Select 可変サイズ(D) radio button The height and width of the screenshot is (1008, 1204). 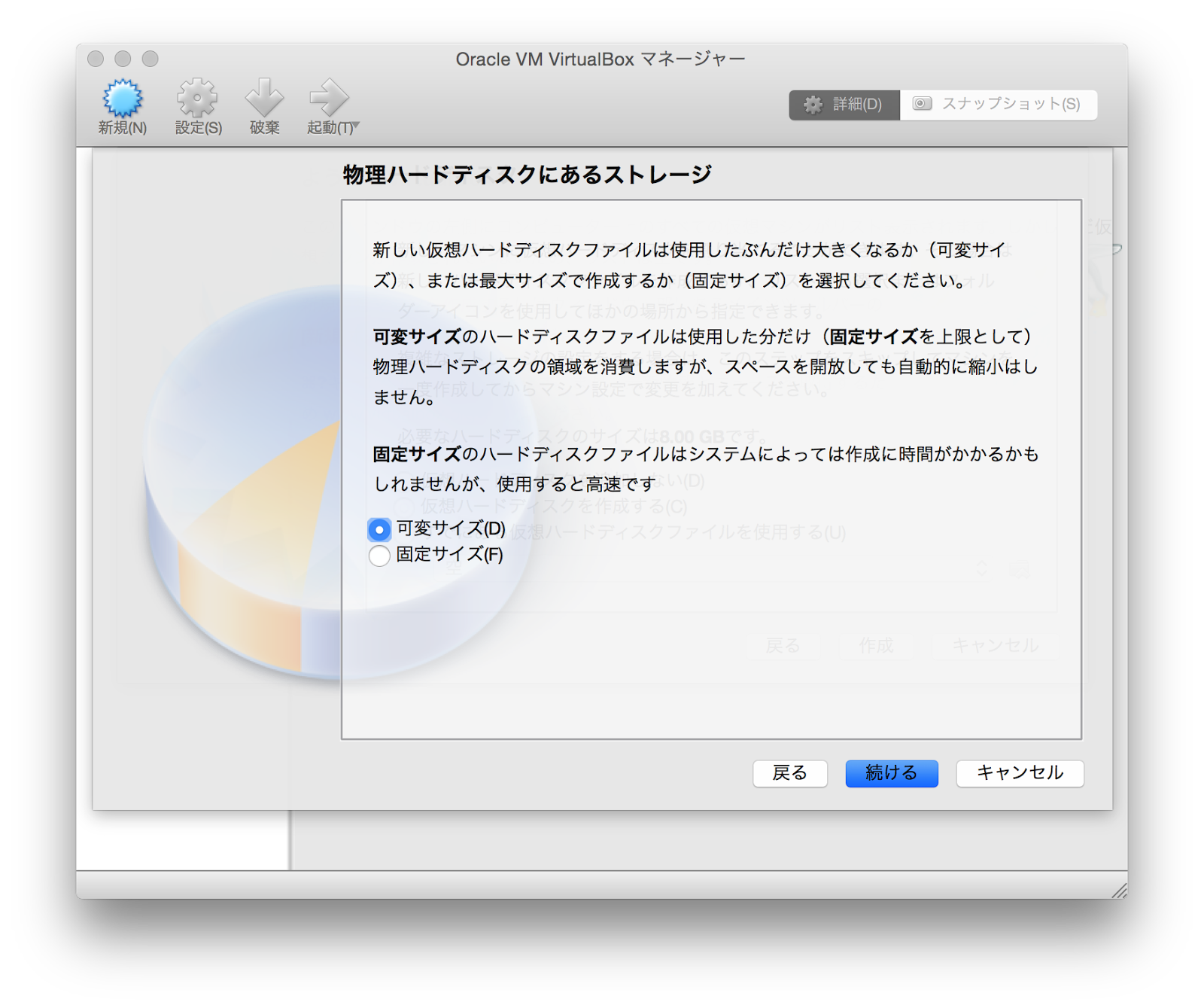(379, 530)
